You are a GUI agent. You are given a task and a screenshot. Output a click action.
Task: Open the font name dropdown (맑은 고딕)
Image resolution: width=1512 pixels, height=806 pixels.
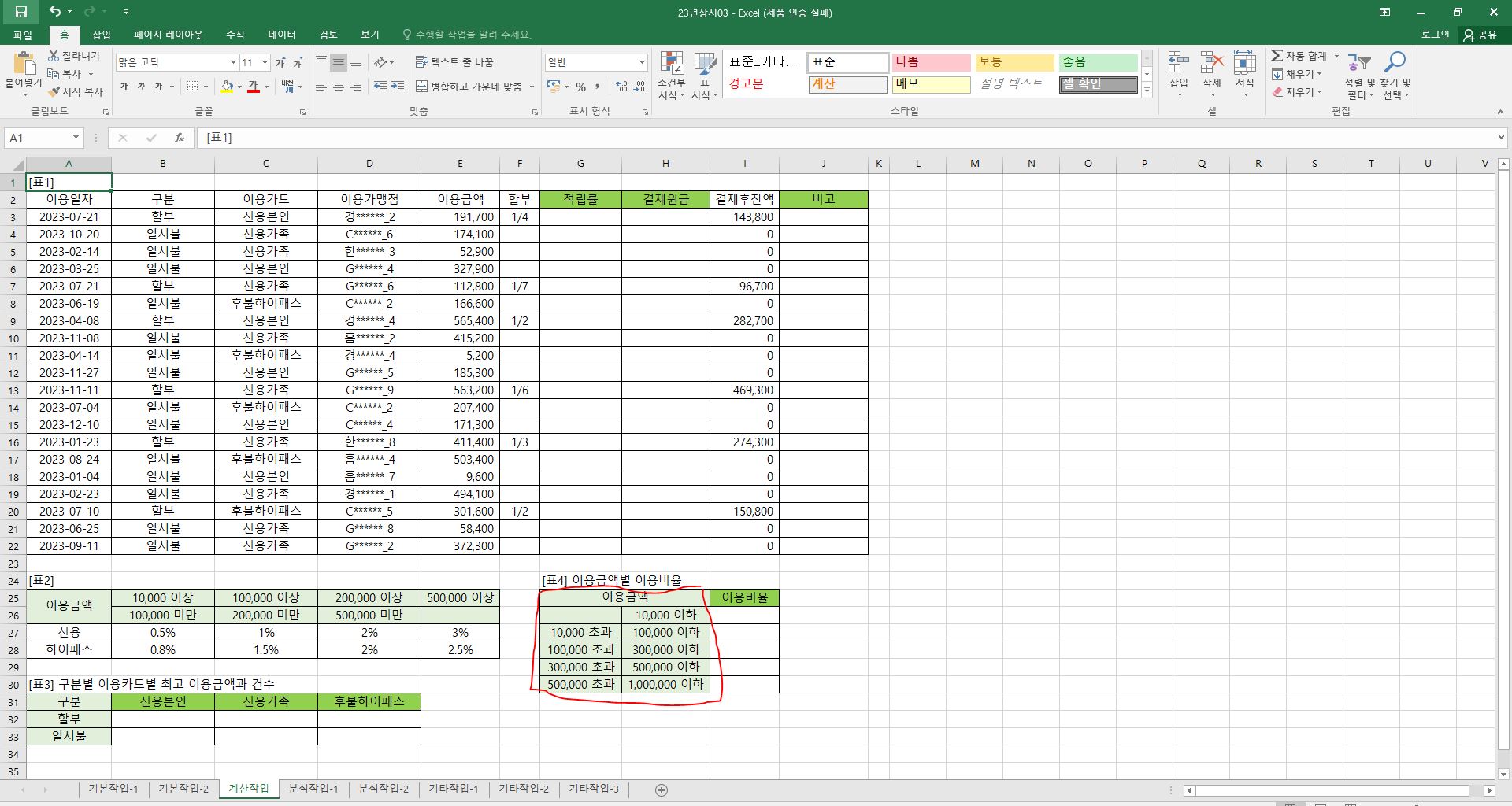click(x=233, y=63)
